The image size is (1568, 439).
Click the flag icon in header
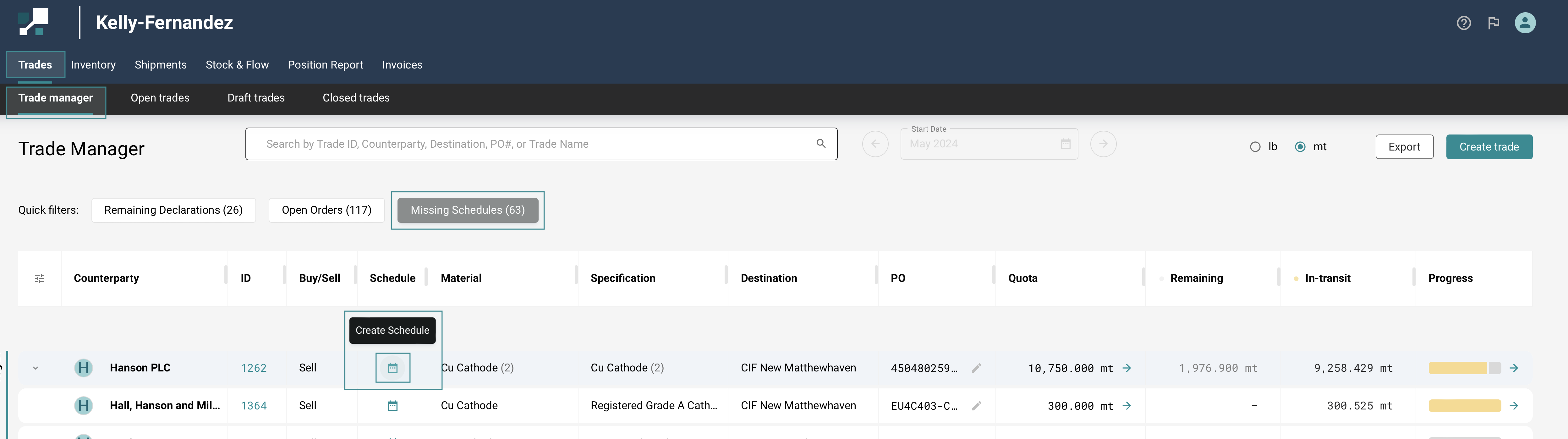[x=1493, y=23]
